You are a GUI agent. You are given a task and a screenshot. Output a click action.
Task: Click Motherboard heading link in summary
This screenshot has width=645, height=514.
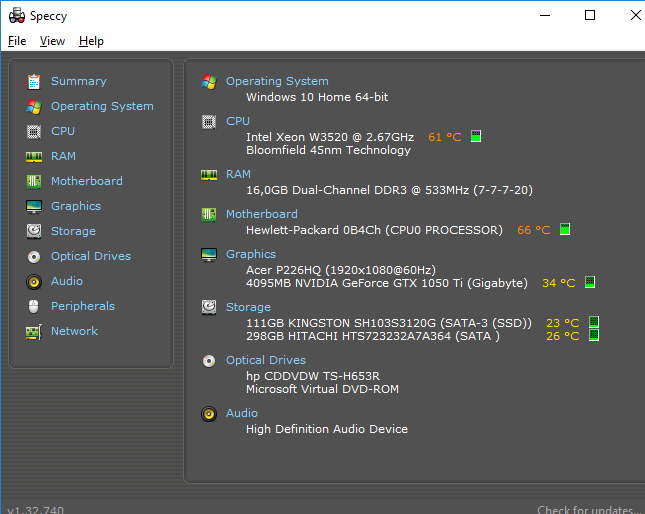pyautogui.click(x=262, y=214)
